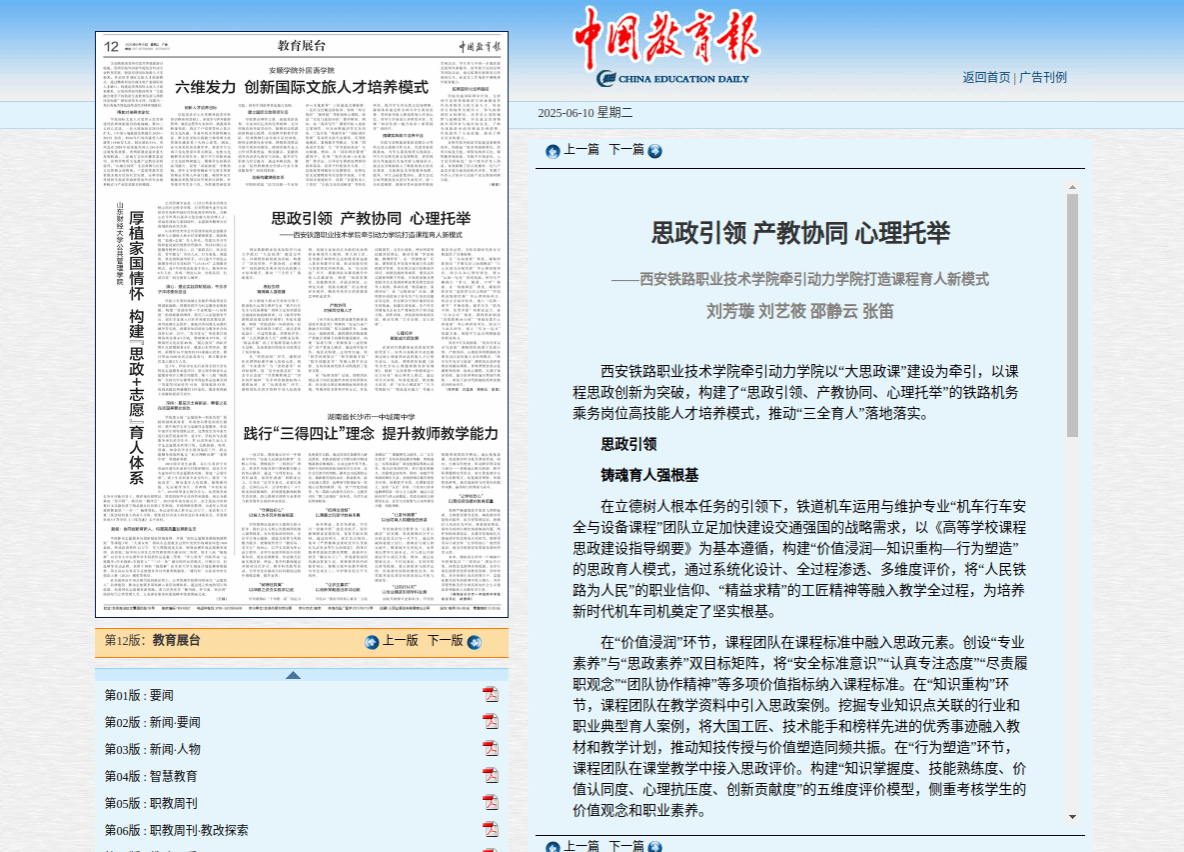Viewport: 1184px width, 852px height.
Task: Click top next article arrow icon
Action: point(655,151)
